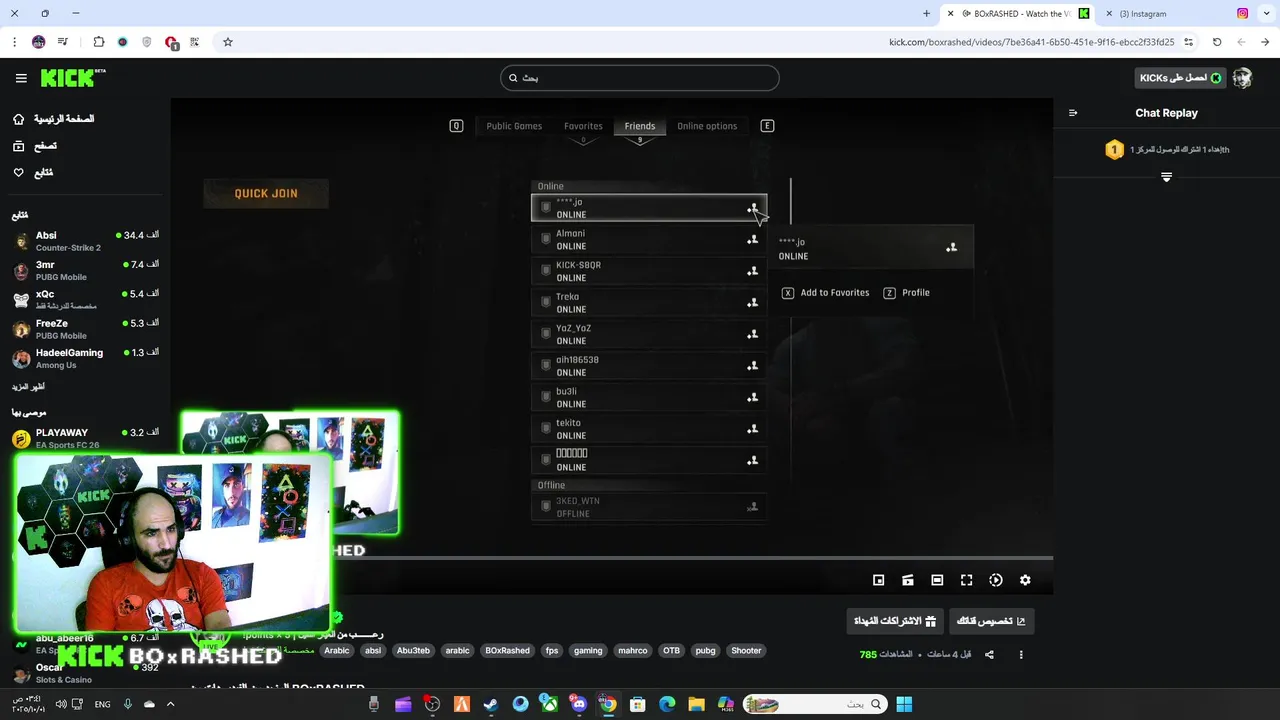Select friend tekito in the list
This screenshot has width=1280, height=720.
(x=649, y=429)
